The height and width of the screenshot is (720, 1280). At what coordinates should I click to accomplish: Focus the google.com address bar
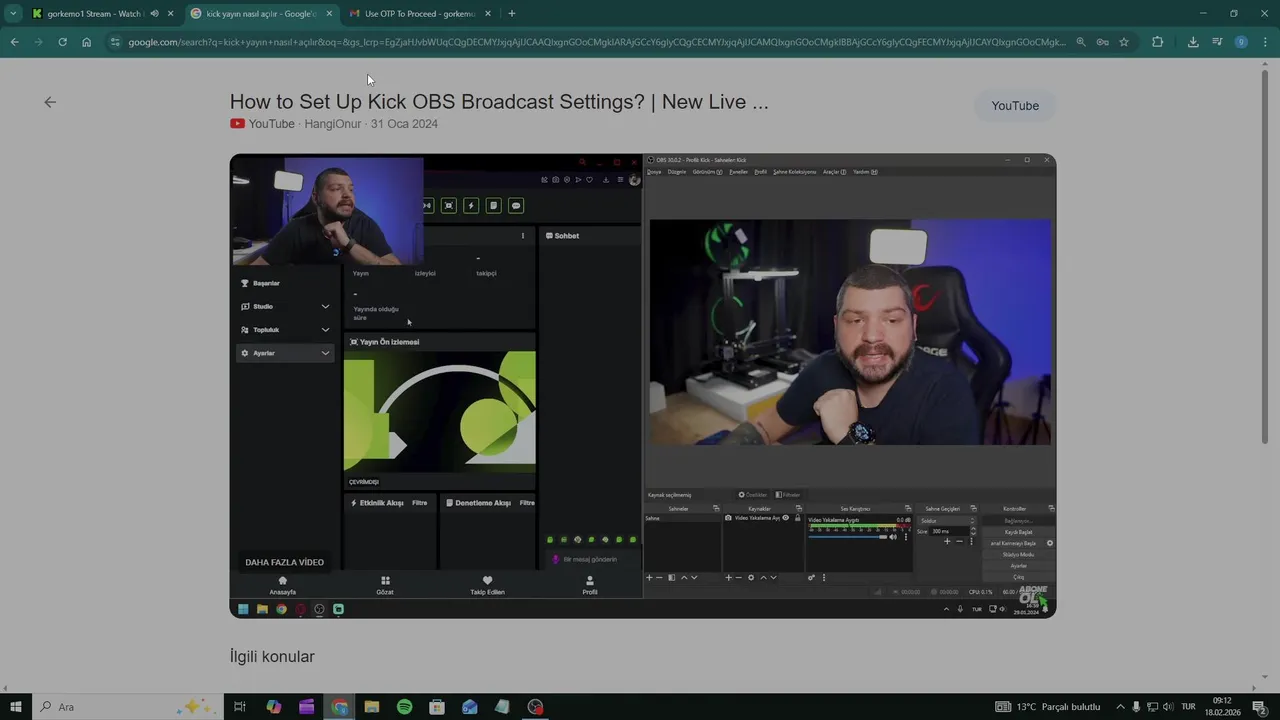(x=596, y=42)
